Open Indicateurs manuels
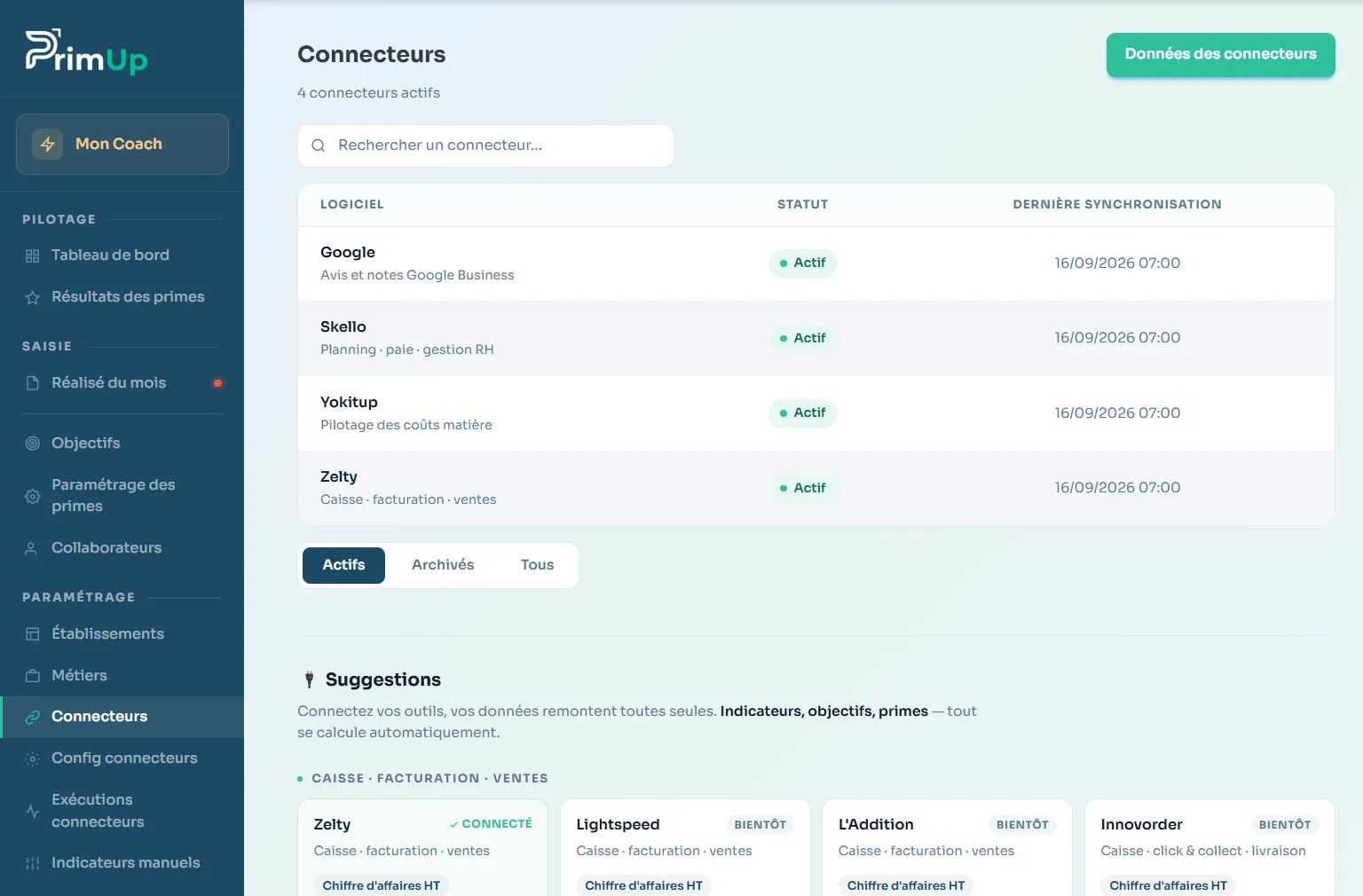 [x=122, y=863]
